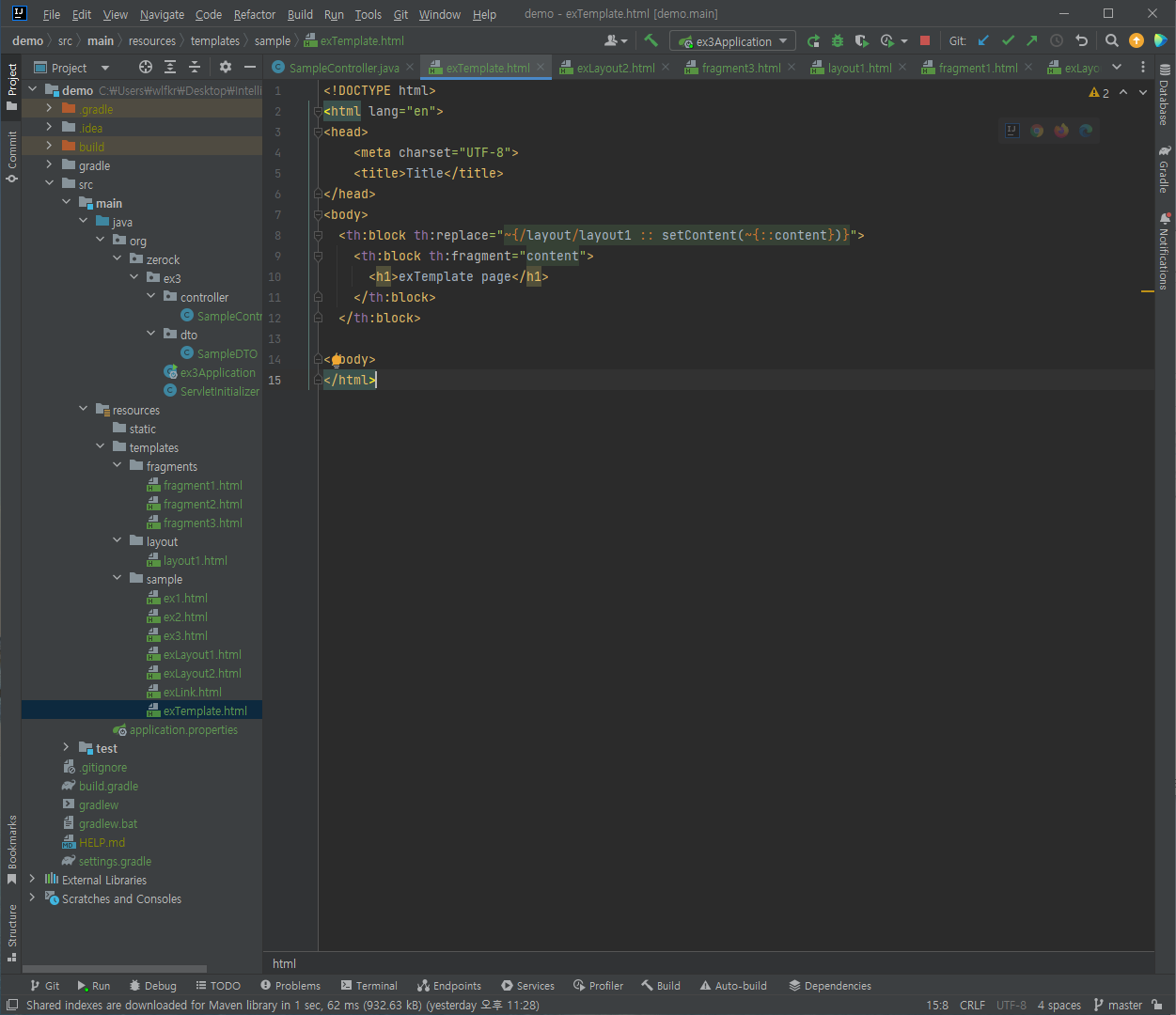Expand all in Project panel
The image size is (1176, 1015).
[169, 67]
